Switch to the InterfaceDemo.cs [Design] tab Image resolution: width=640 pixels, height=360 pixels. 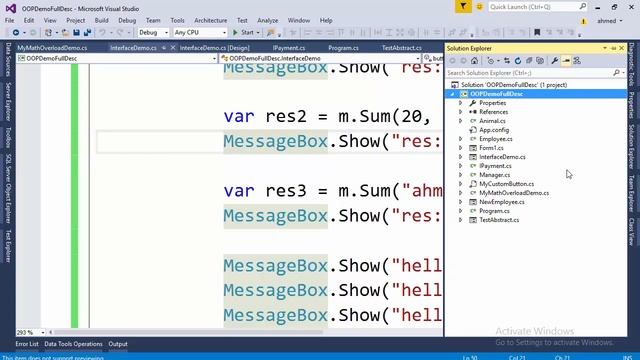point(215,48)
